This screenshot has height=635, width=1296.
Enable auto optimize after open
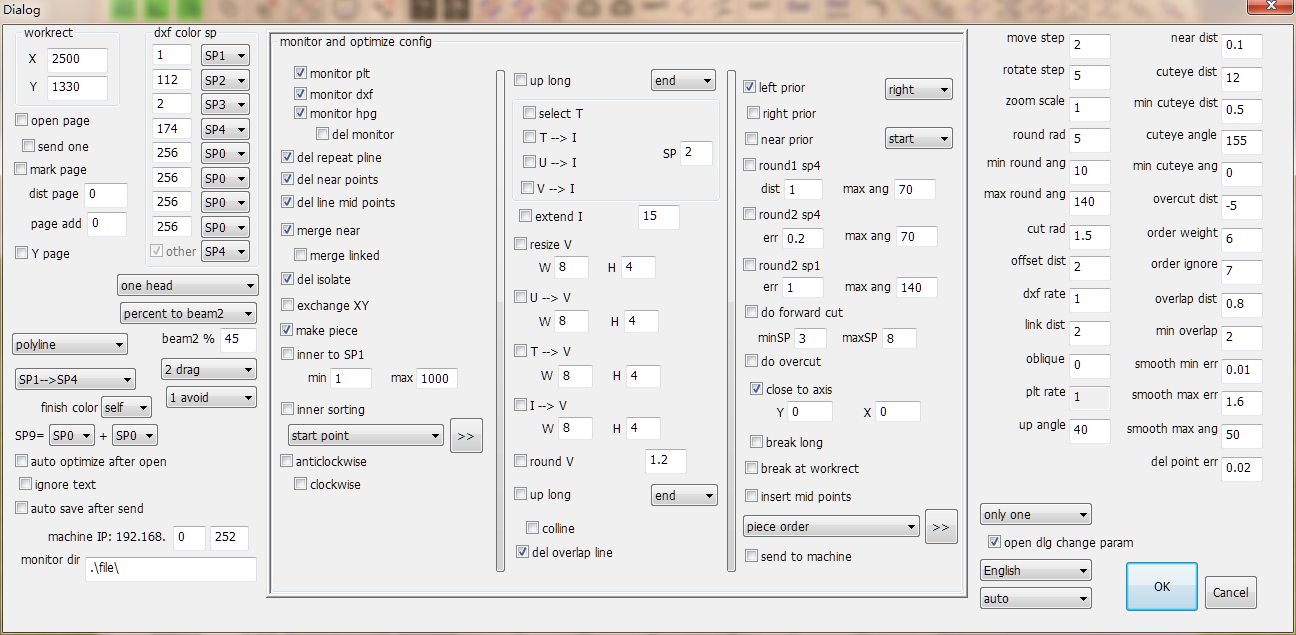(22, 461)
